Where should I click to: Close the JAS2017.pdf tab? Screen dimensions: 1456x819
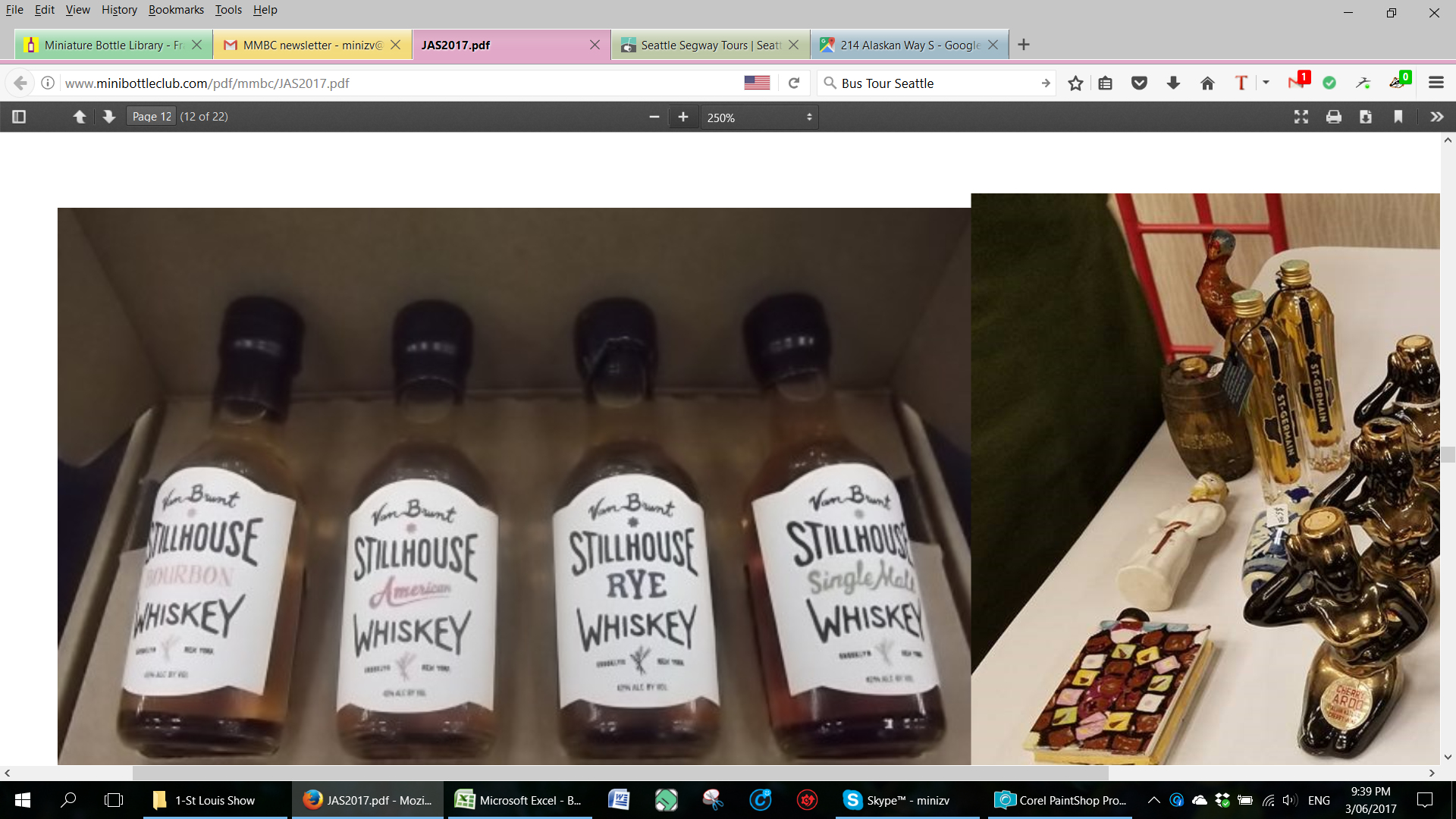click(x=595, y=45)
